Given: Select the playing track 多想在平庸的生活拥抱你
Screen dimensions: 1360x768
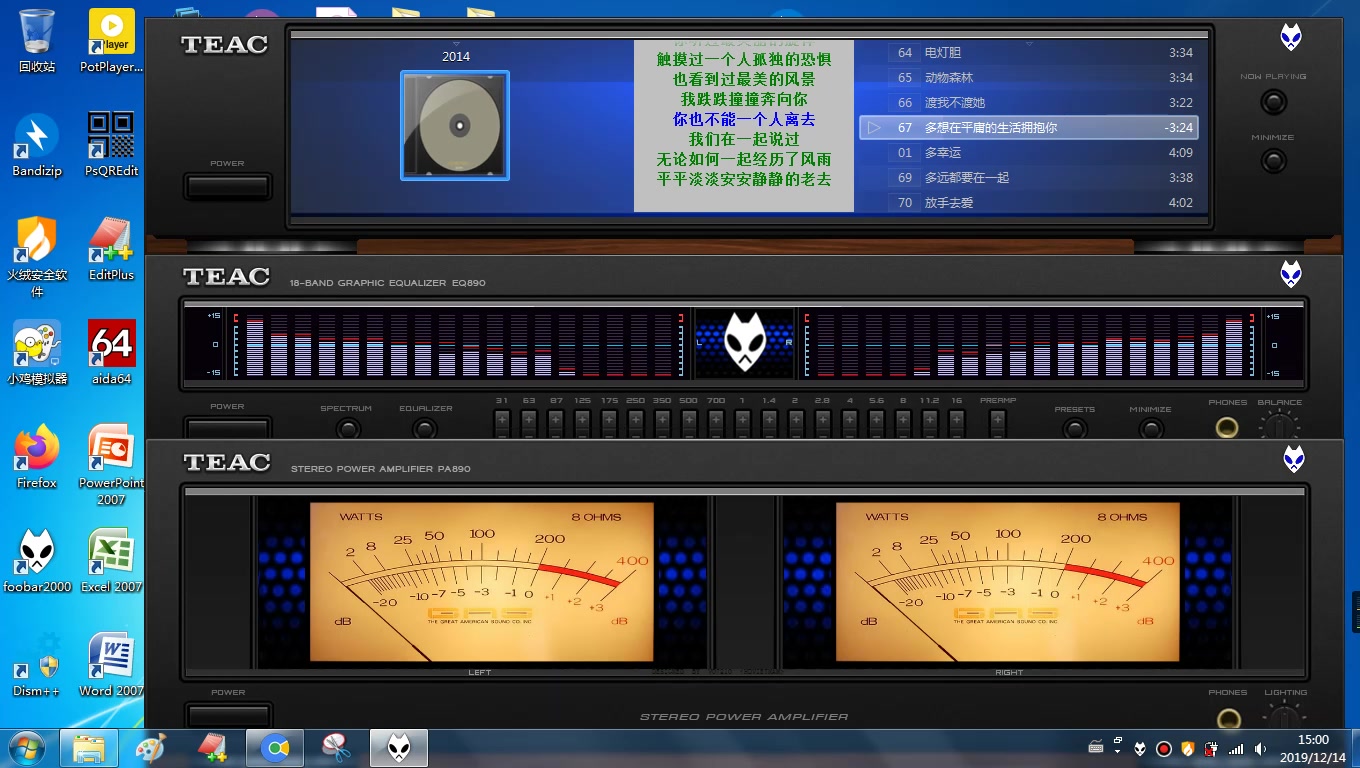Looking at the screenshot, I should (1028, 127).
